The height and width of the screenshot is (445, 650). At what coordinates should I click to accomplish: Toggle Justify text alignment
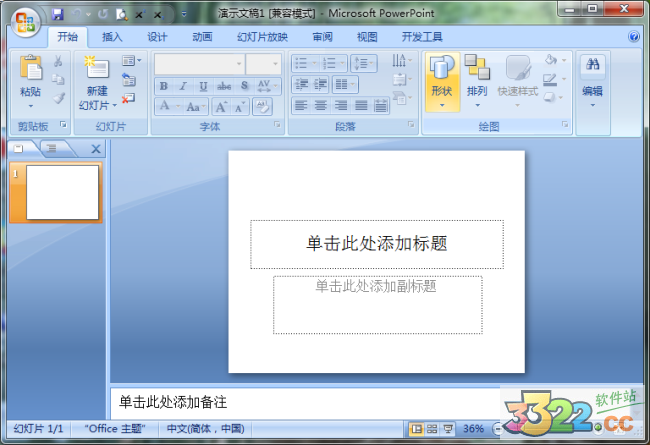click(361, 106)
